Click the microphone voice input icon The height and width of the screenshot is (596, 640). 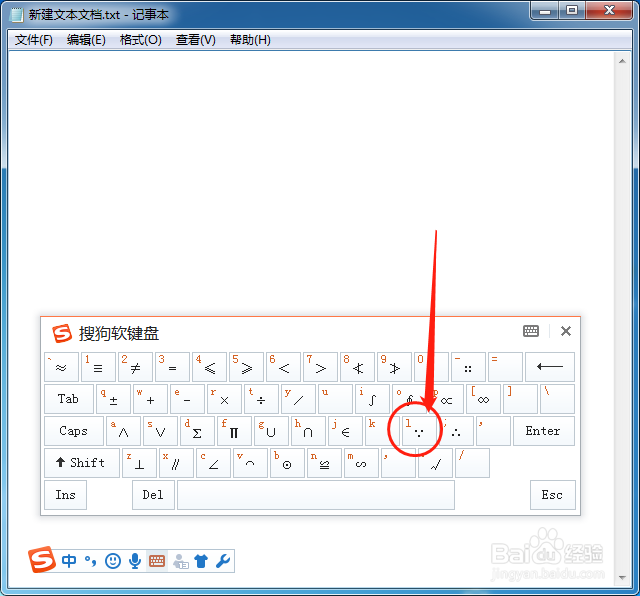(x=135, y=561)
